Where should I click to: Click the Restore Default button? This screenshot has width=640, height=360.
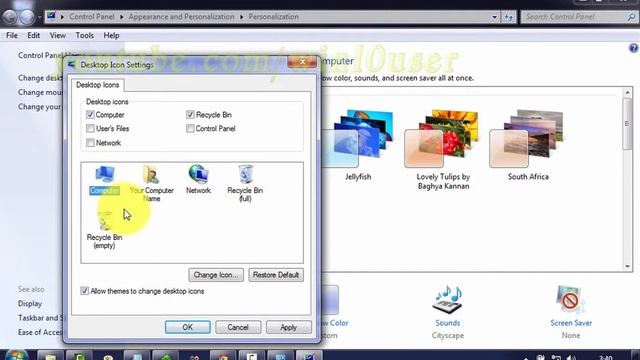point(276,275)
